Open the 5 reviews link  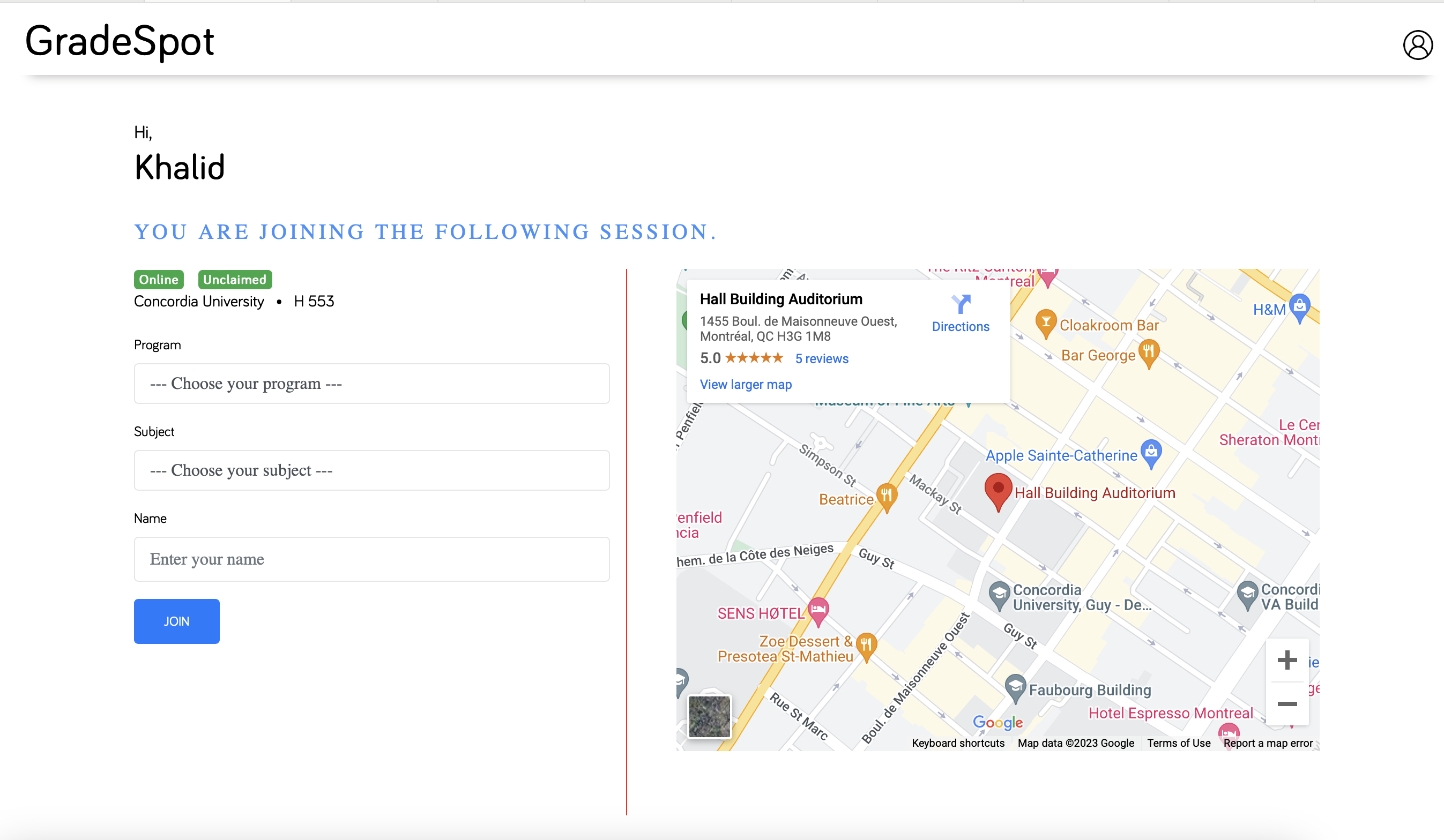[821, 358]
